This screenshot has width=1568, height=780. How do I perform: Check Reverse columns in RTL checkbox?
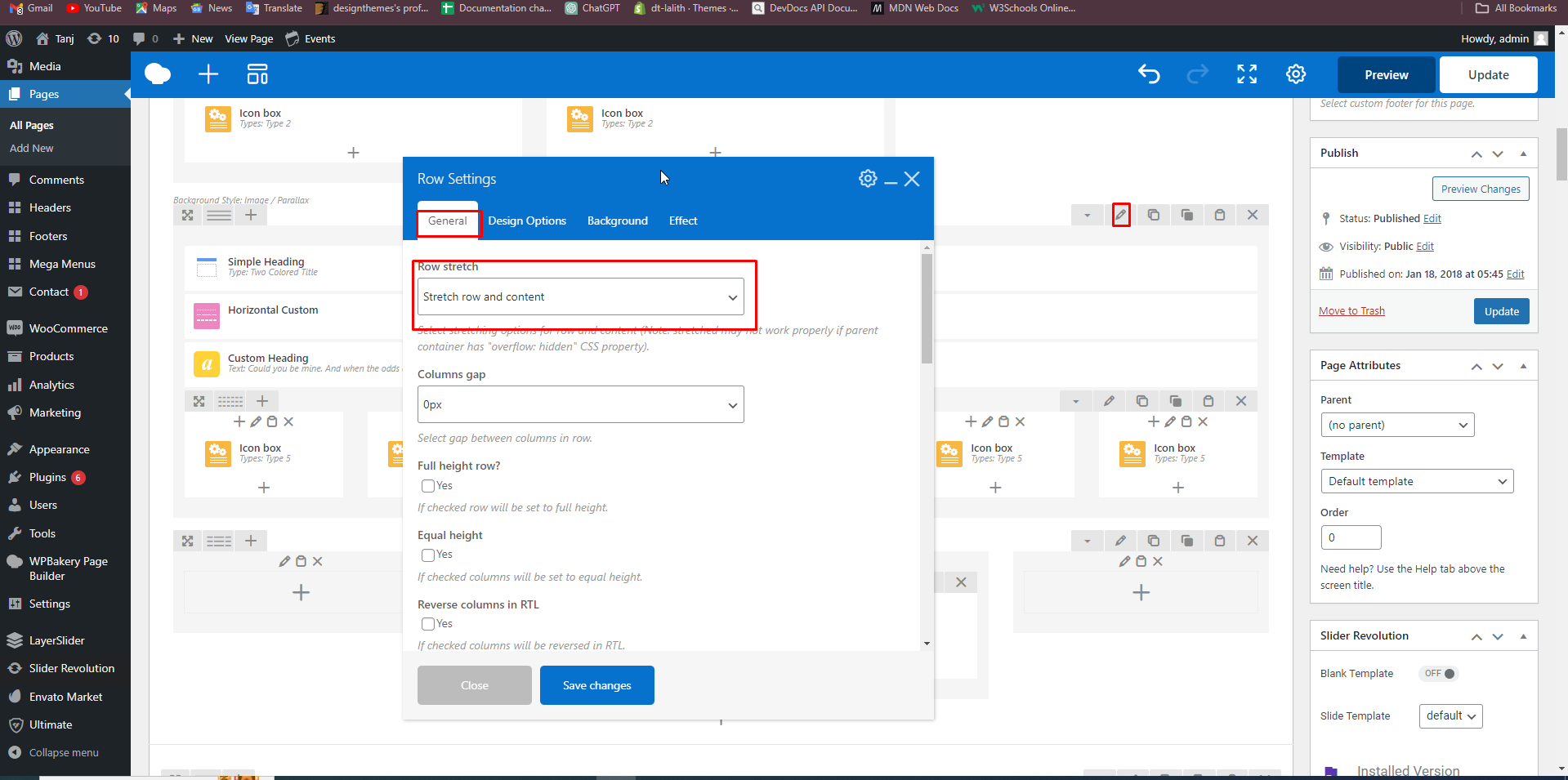click(427, 624)
